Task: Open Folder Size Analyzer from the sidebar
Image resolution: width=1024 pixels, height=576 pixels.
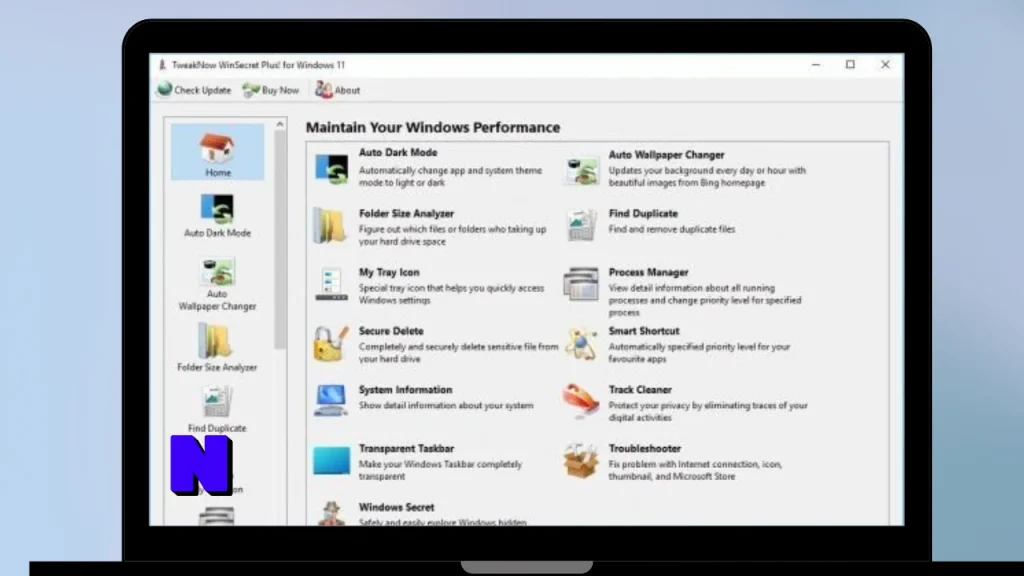Action: (x=217, y=347)
